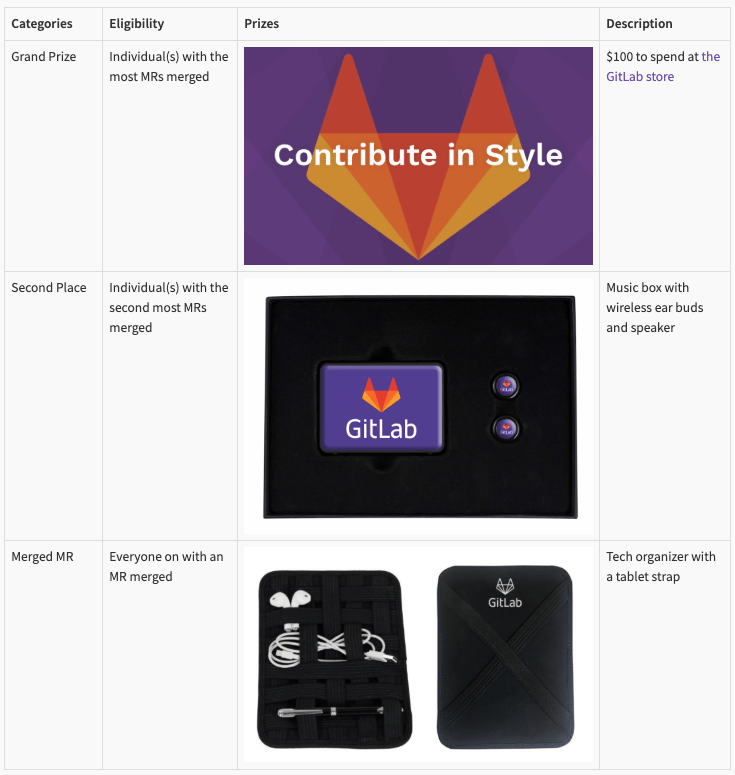This screenshot has width=735, height=775.
Task: Click the Tech organizer description text
Action: 661,566
